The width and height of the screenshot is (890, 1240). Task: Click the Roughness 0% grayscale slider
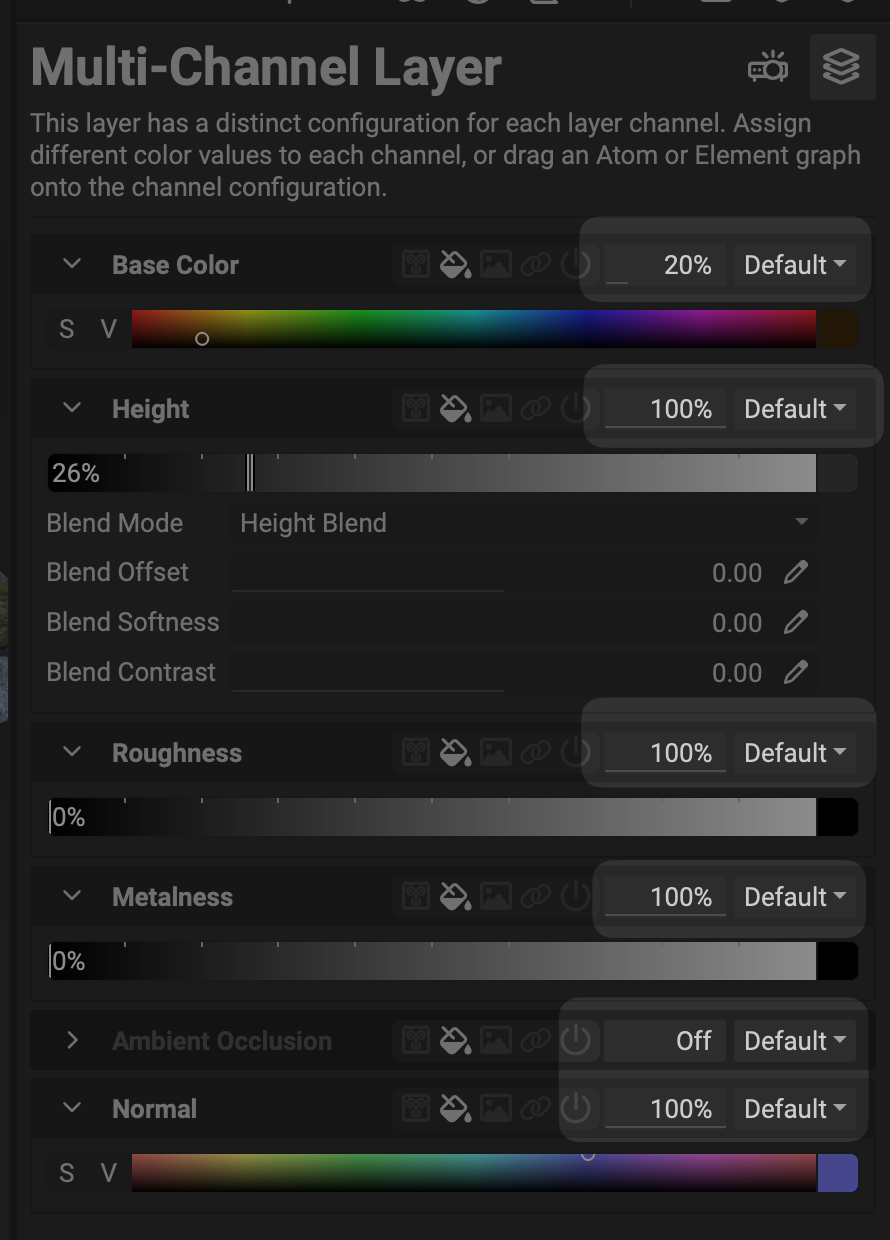(x=432, y=817)
